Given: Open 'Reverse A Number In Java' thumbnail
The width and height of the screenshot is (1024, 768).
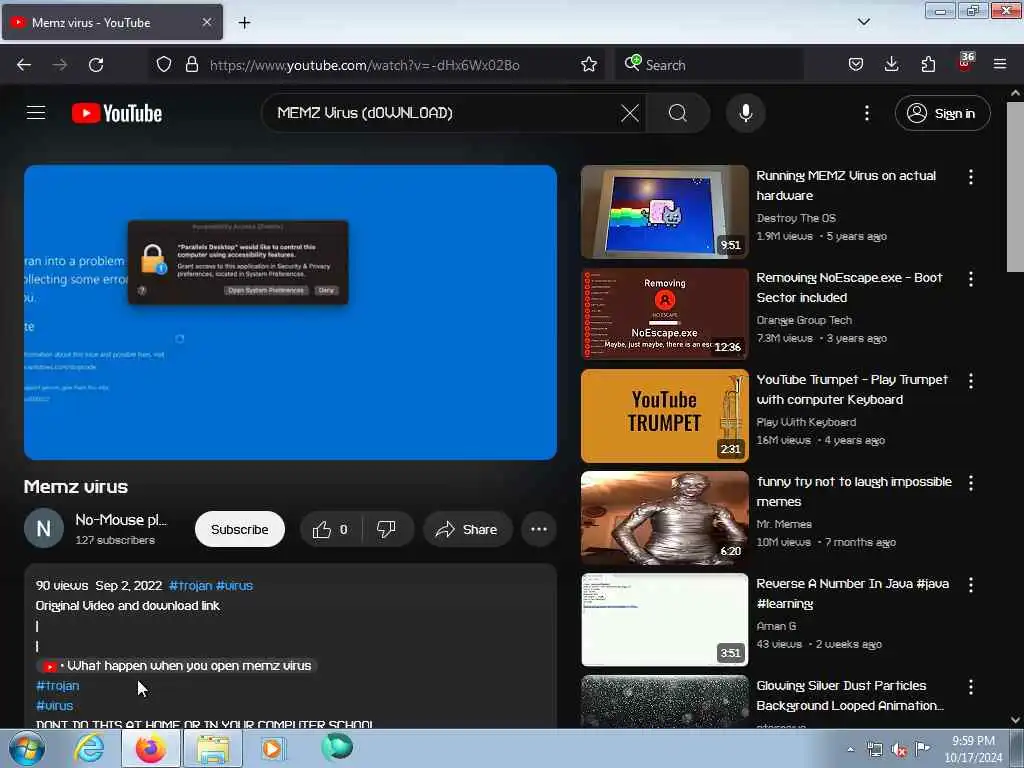Looking at the screenshot, I should pos(664,620).
